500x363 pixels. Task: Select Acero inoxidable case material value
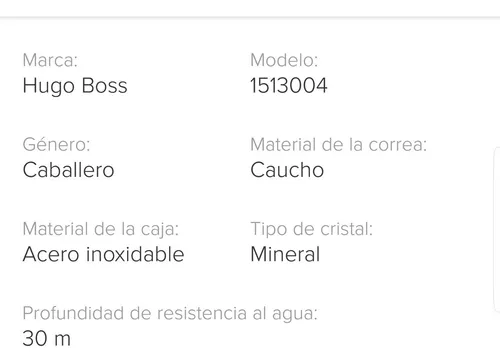coord(103,254)
